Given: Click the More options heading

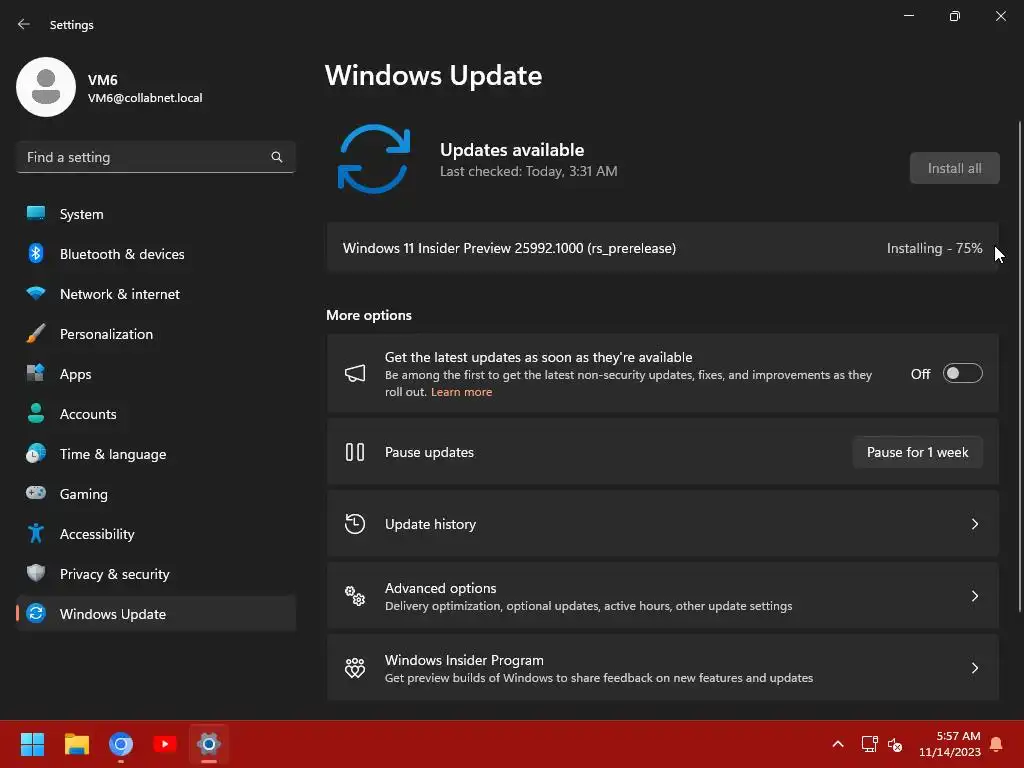Looking at the screenshot, I should point(369,315).
